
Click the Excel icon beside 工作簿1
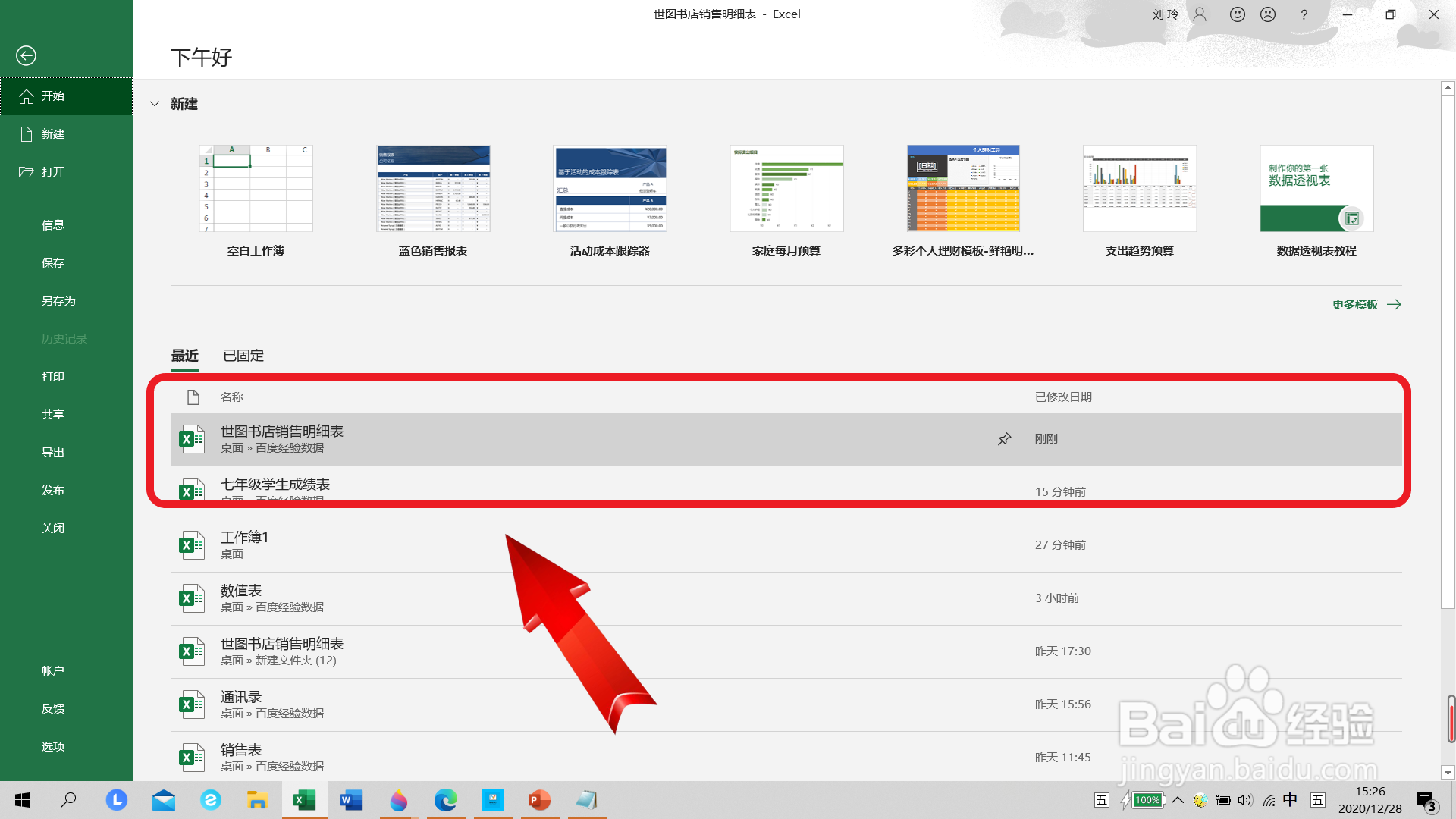pos(191,545)
